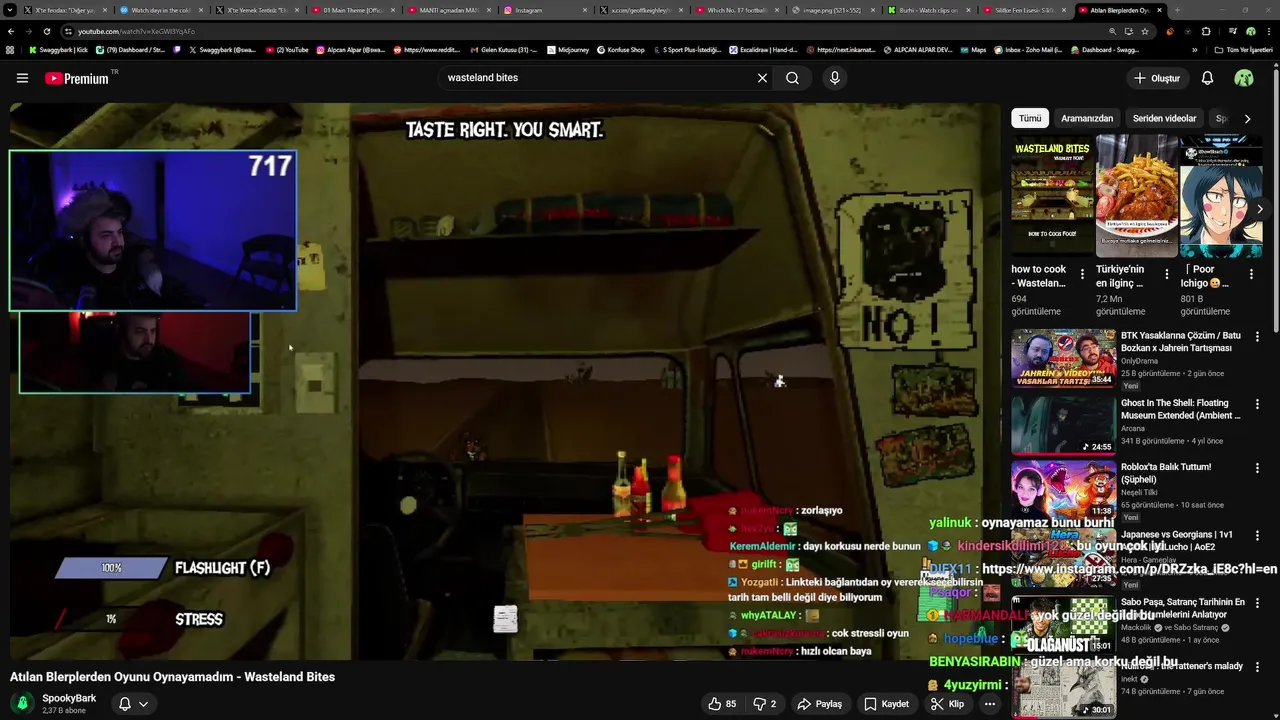
Task: Open options for Japanese vs Georgians video
Action: (x=1257, y=536)
